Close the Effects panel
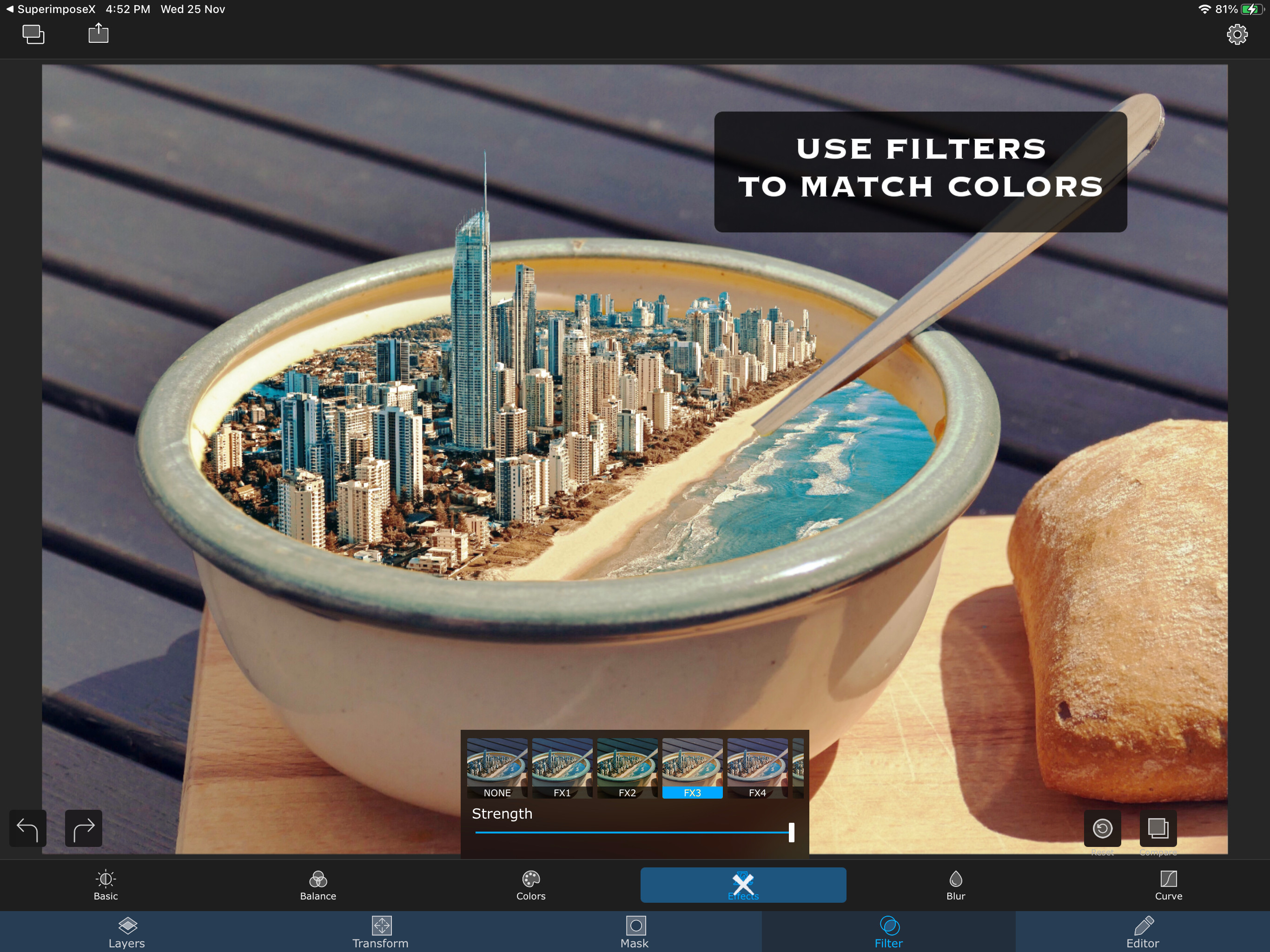 743,884
